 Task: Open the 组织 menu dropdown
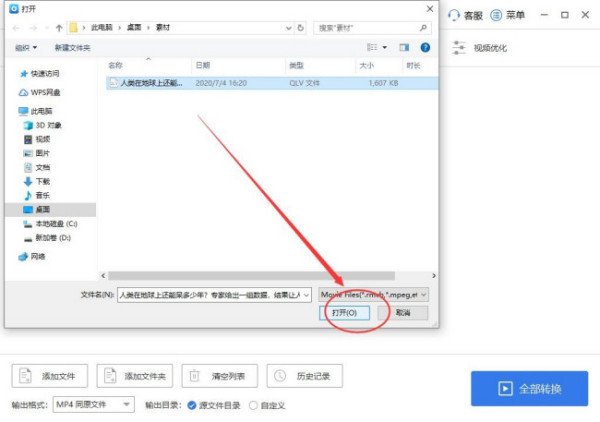pyautogui.click(x=26, y=47)
